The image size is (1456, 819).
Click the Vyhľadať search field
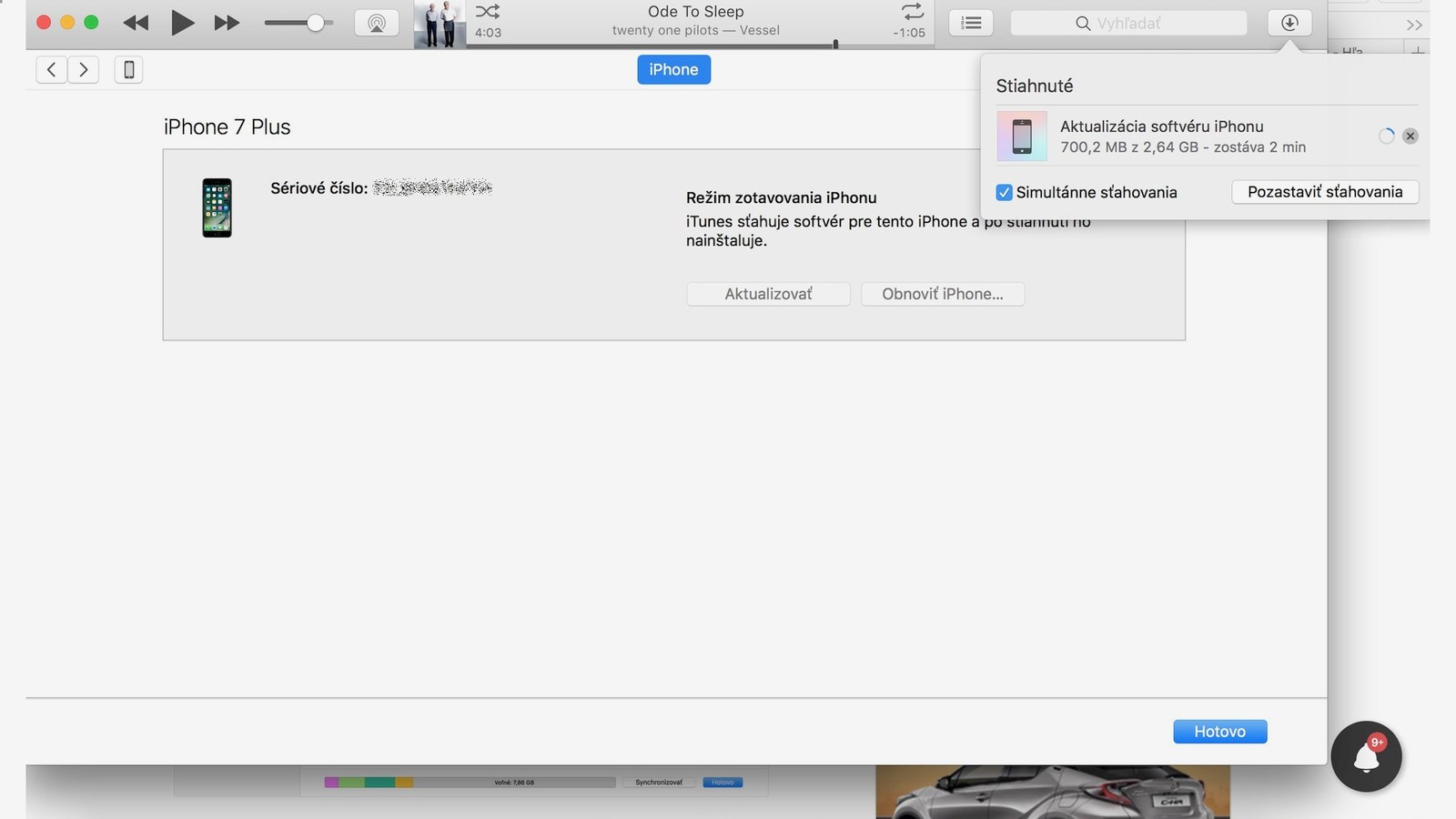click(1128, 23)
